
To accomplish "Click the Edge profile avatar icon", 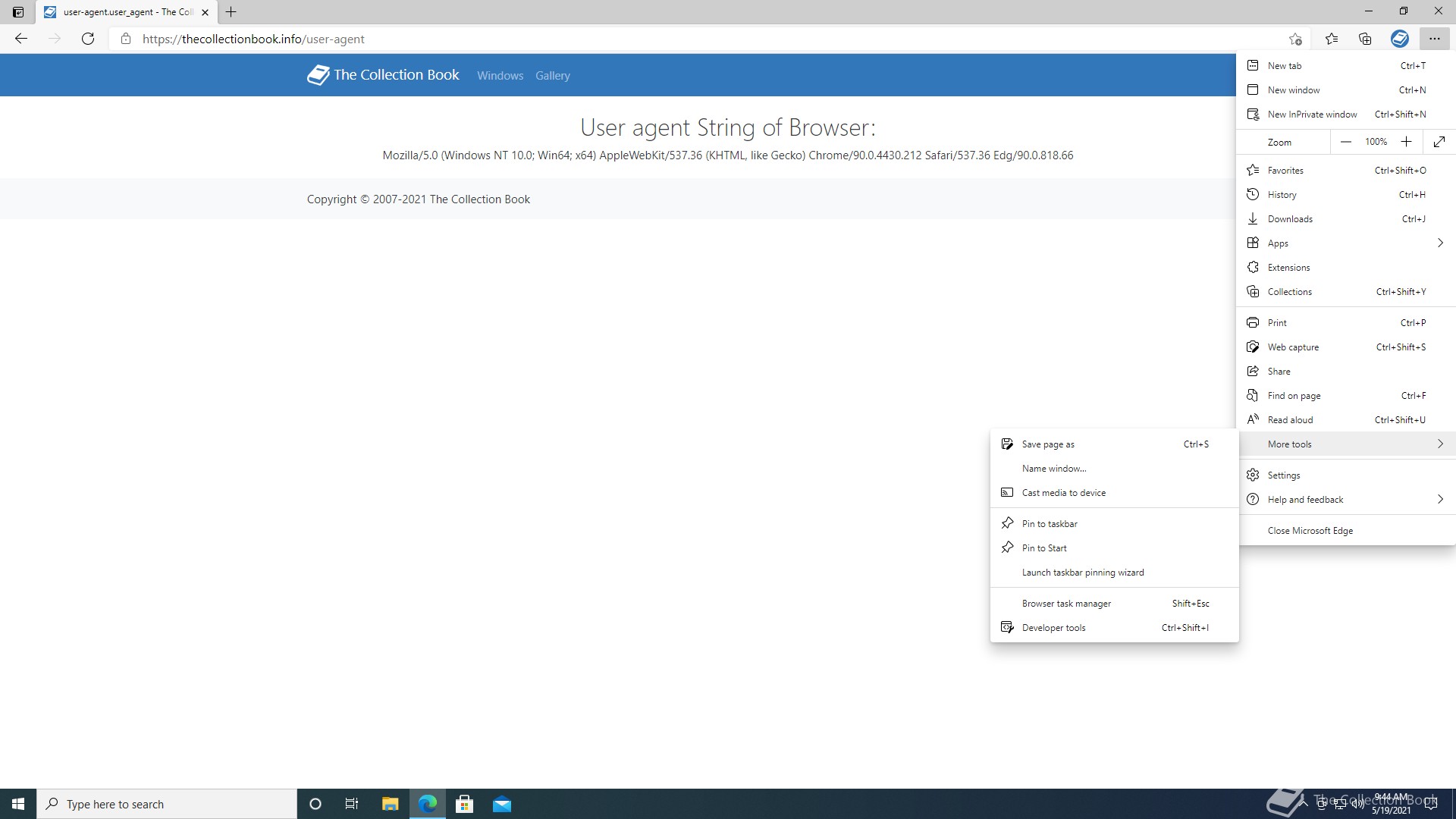I will pyautogui.click(x=1400, y=39).
